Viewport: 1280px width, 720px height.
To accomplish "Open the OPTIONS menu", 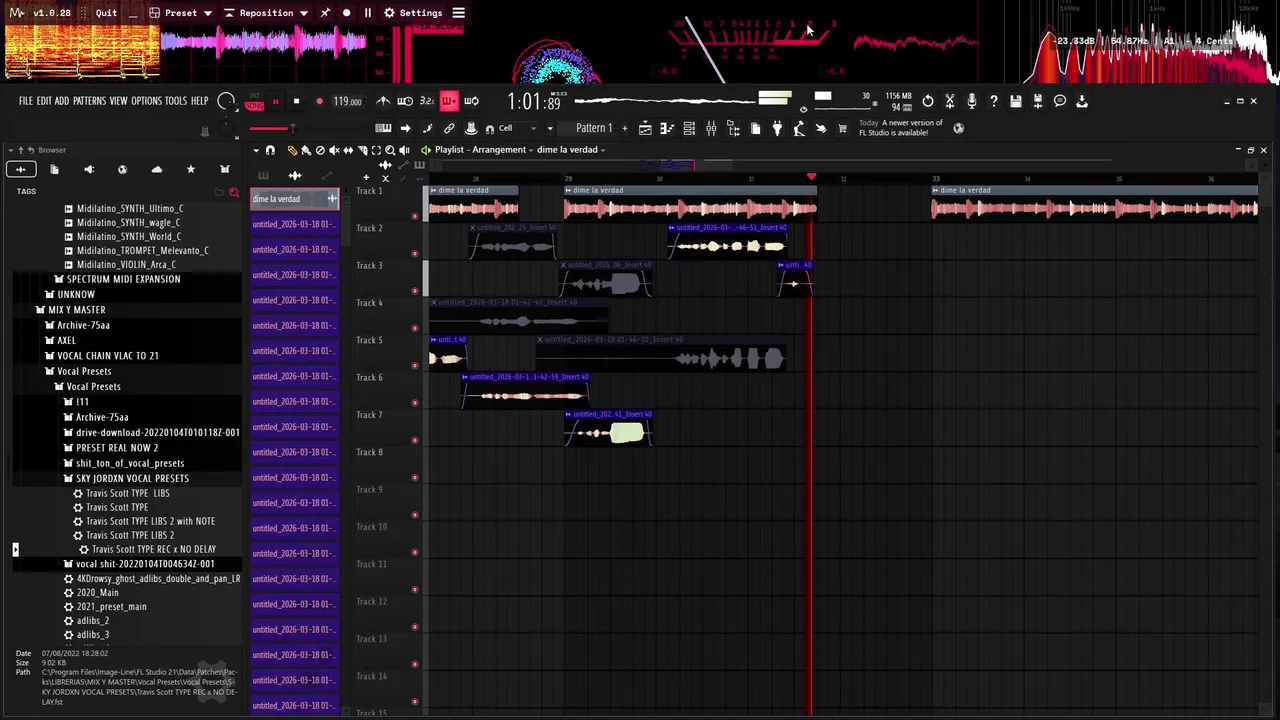I will click(x=146, y=101).
